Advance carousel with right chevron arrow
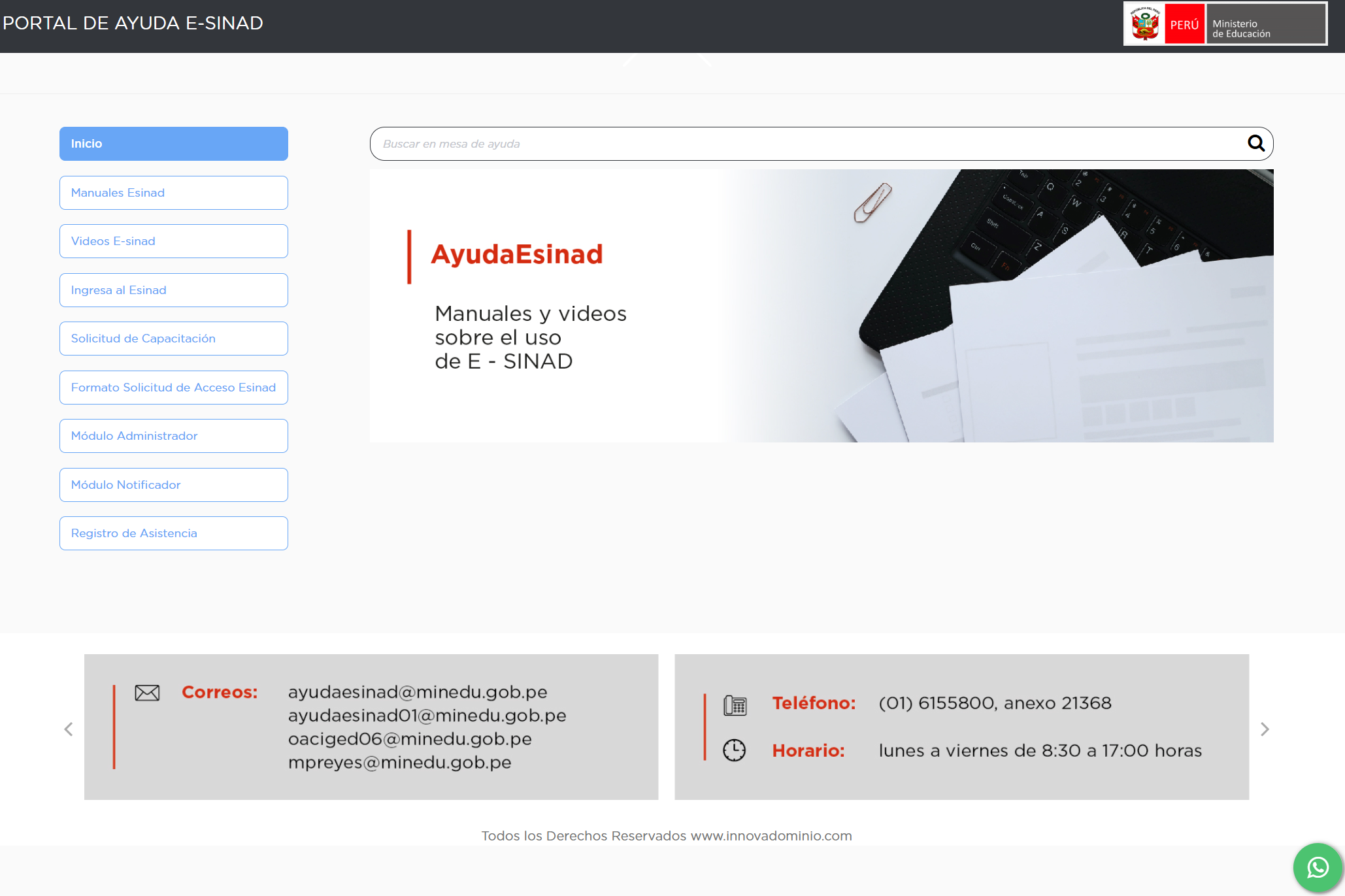Image resolution: width=1345 pixels, height=896 pixels. 1265,729
